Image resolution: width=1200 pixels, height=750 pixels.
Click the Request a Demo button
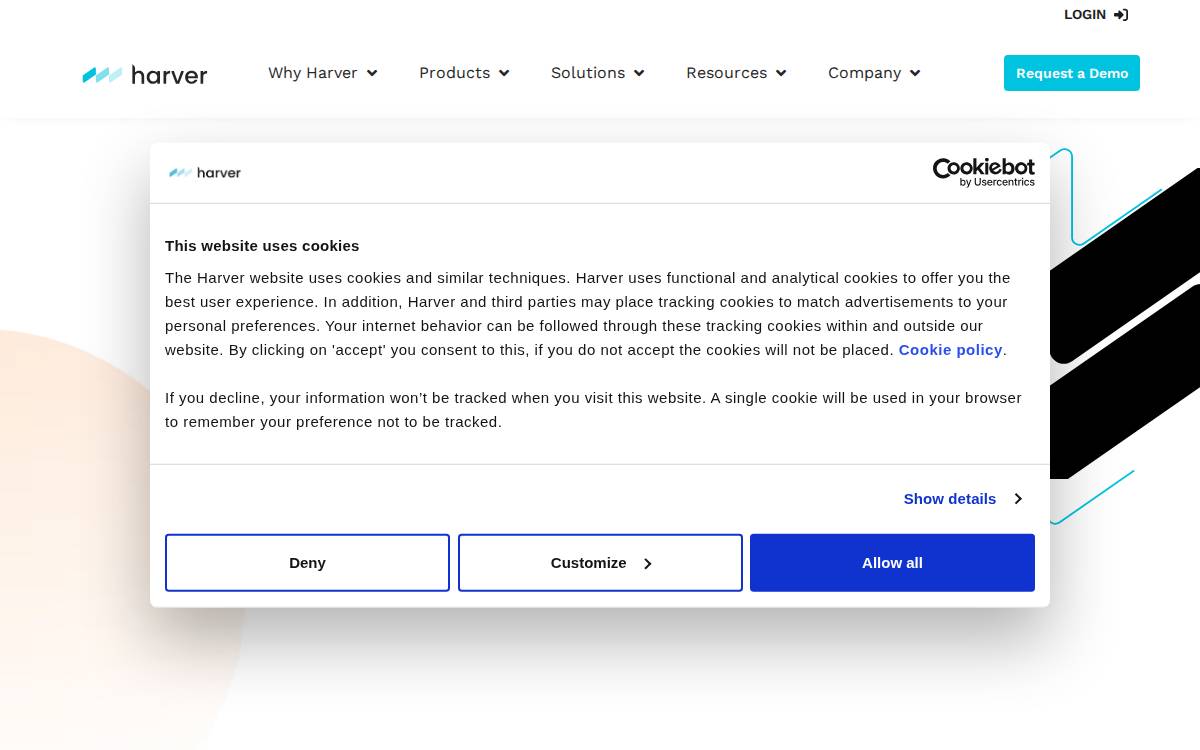coord(1072,73)
